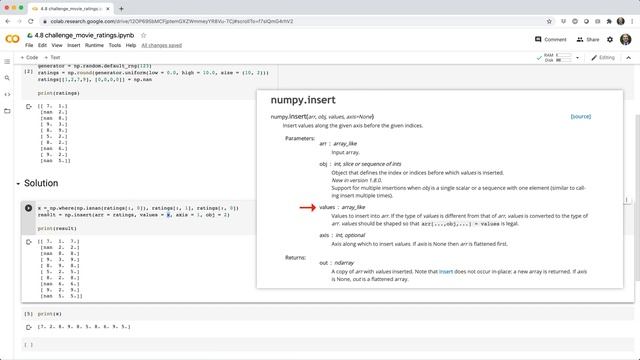The image size is (640, 360).
Task: Clear output icon of first cell output
Action: click(29, 107)
